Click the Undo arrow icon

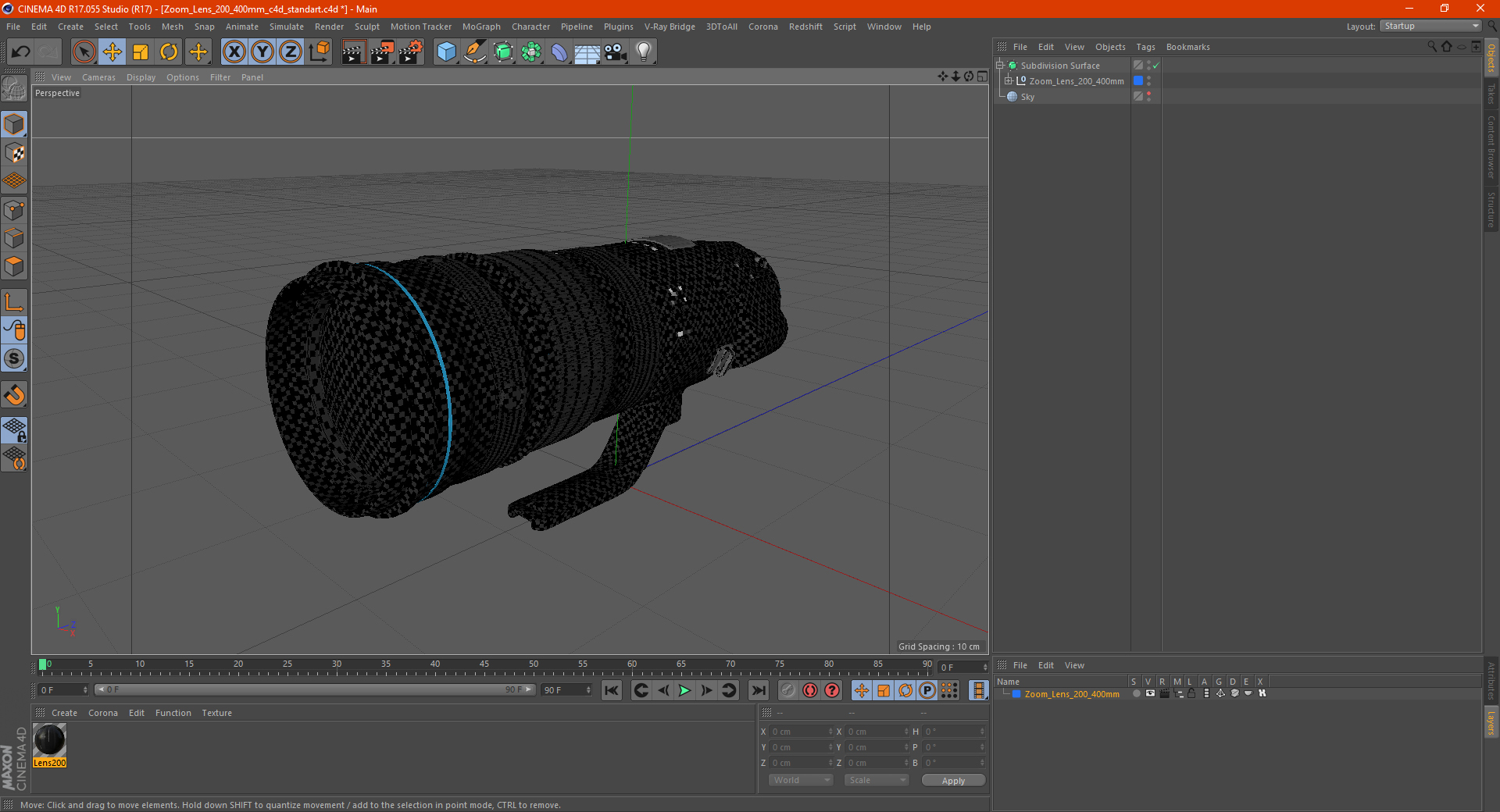tap(21, 52)
